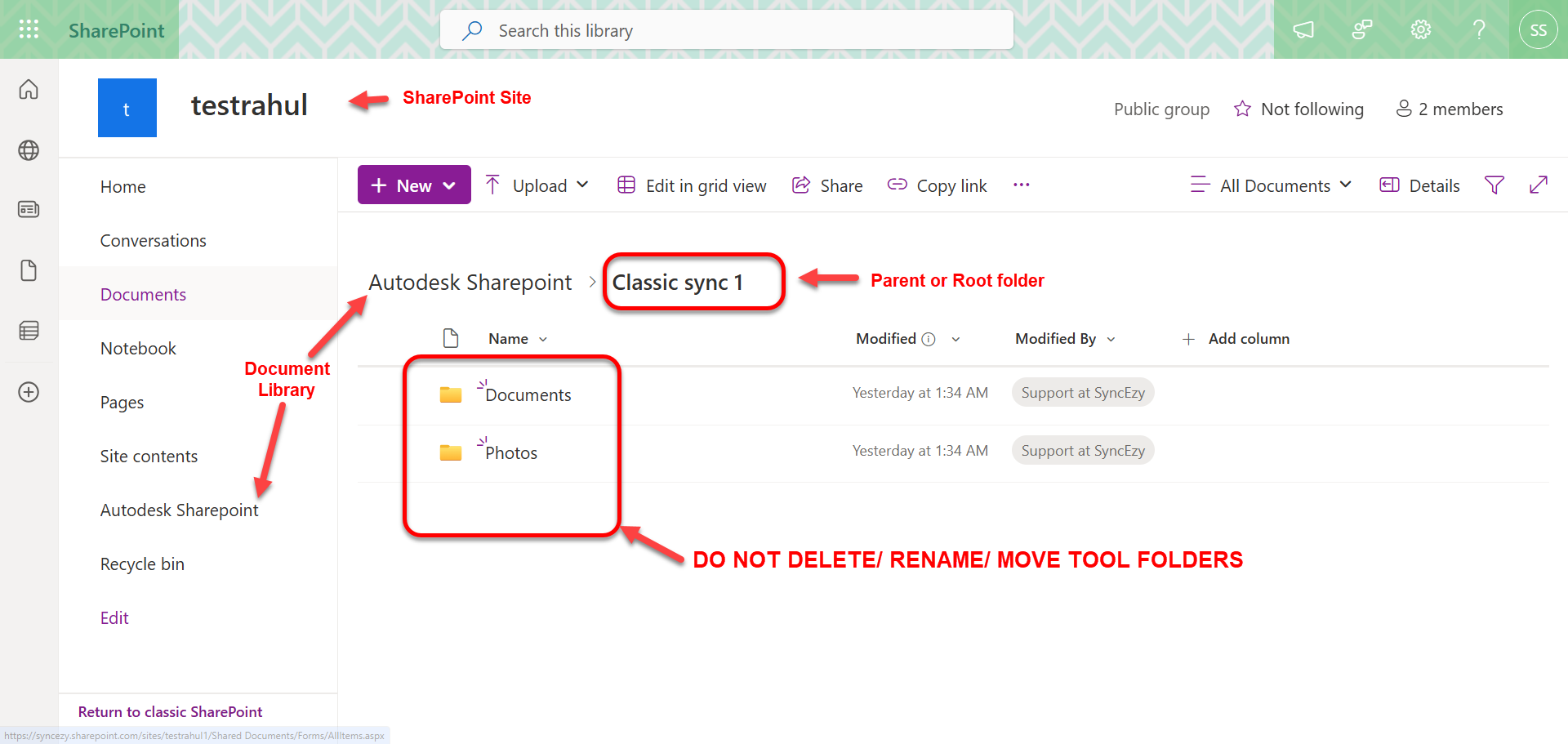Click the Search this library field
This screenshot has height=744, width=1568.
[x=727, y=30]
